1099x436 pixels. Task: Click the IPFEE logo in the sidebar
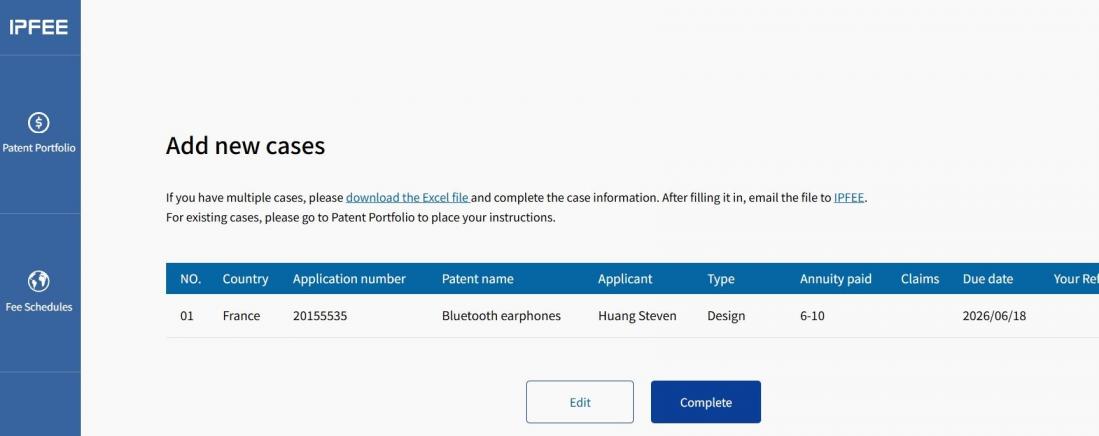tap(40, 27)
